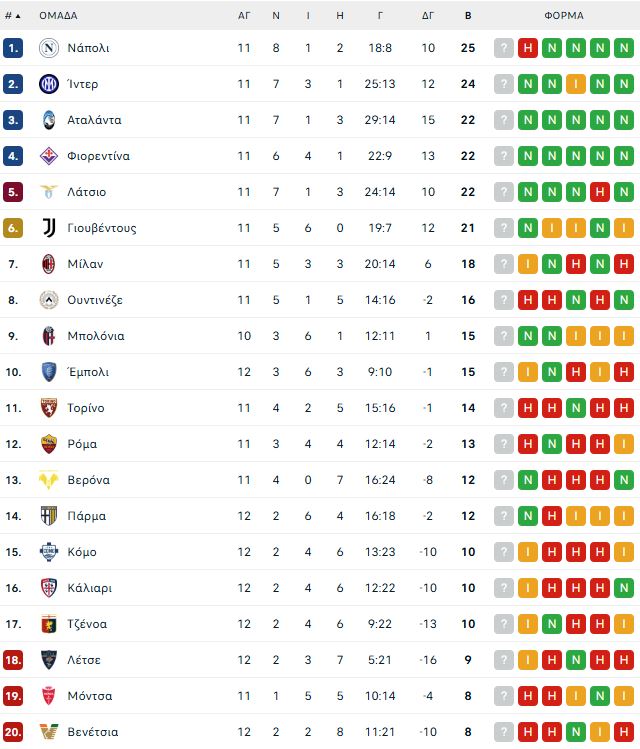Click the Lazio eagle crest icon

[49, 192]
